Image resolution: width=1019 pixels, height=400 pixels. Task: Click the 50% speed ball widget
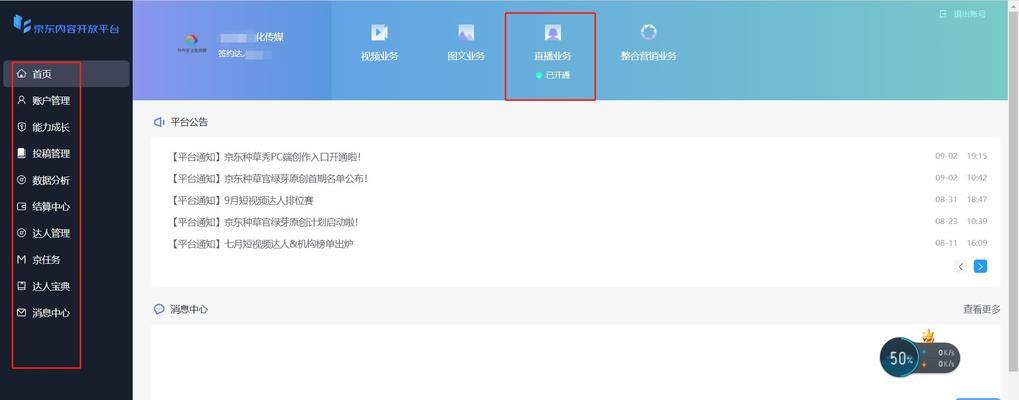coord(900,357)
